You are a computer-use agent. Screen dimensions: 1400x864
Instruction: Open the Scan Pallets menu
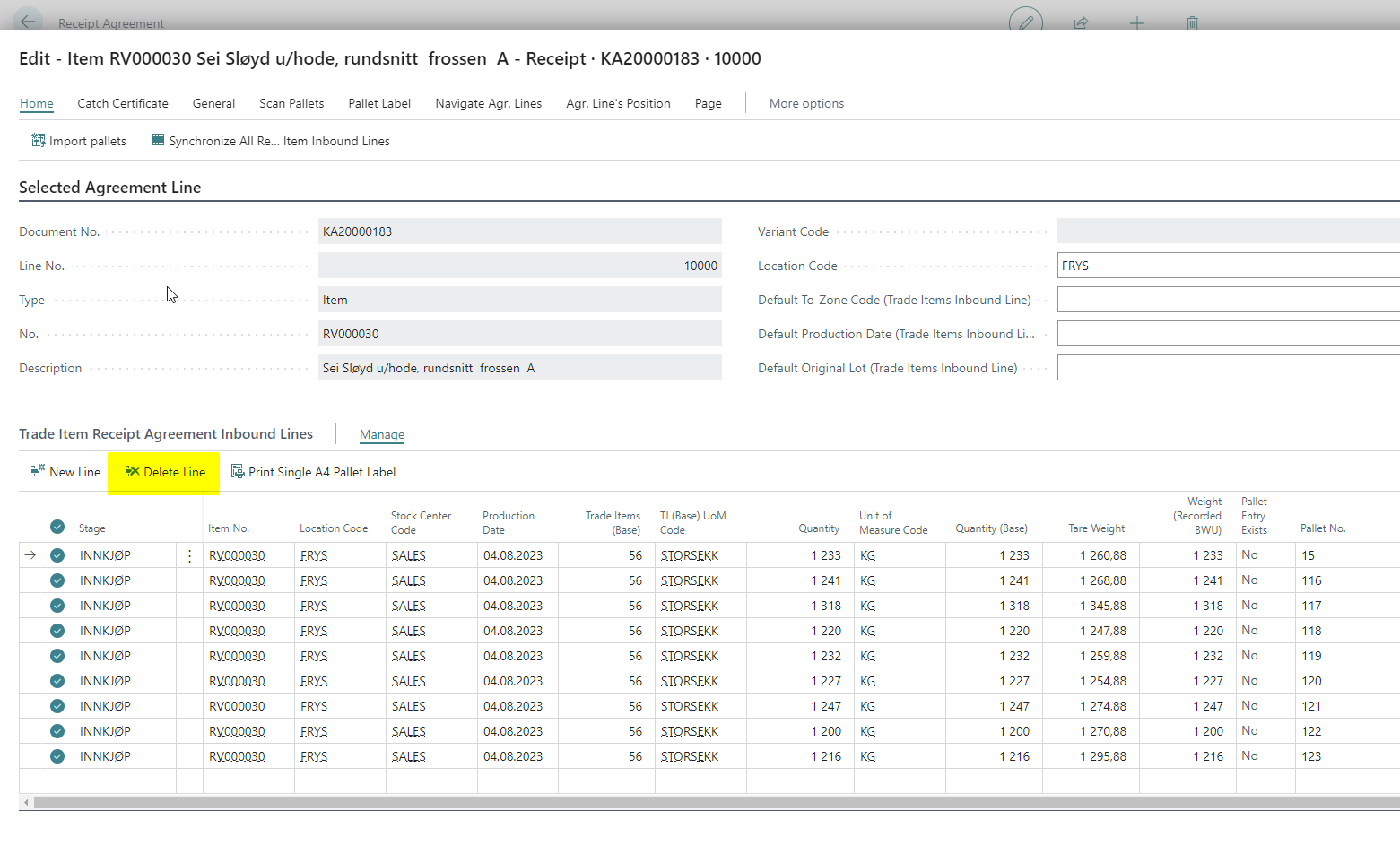[291, 103]
